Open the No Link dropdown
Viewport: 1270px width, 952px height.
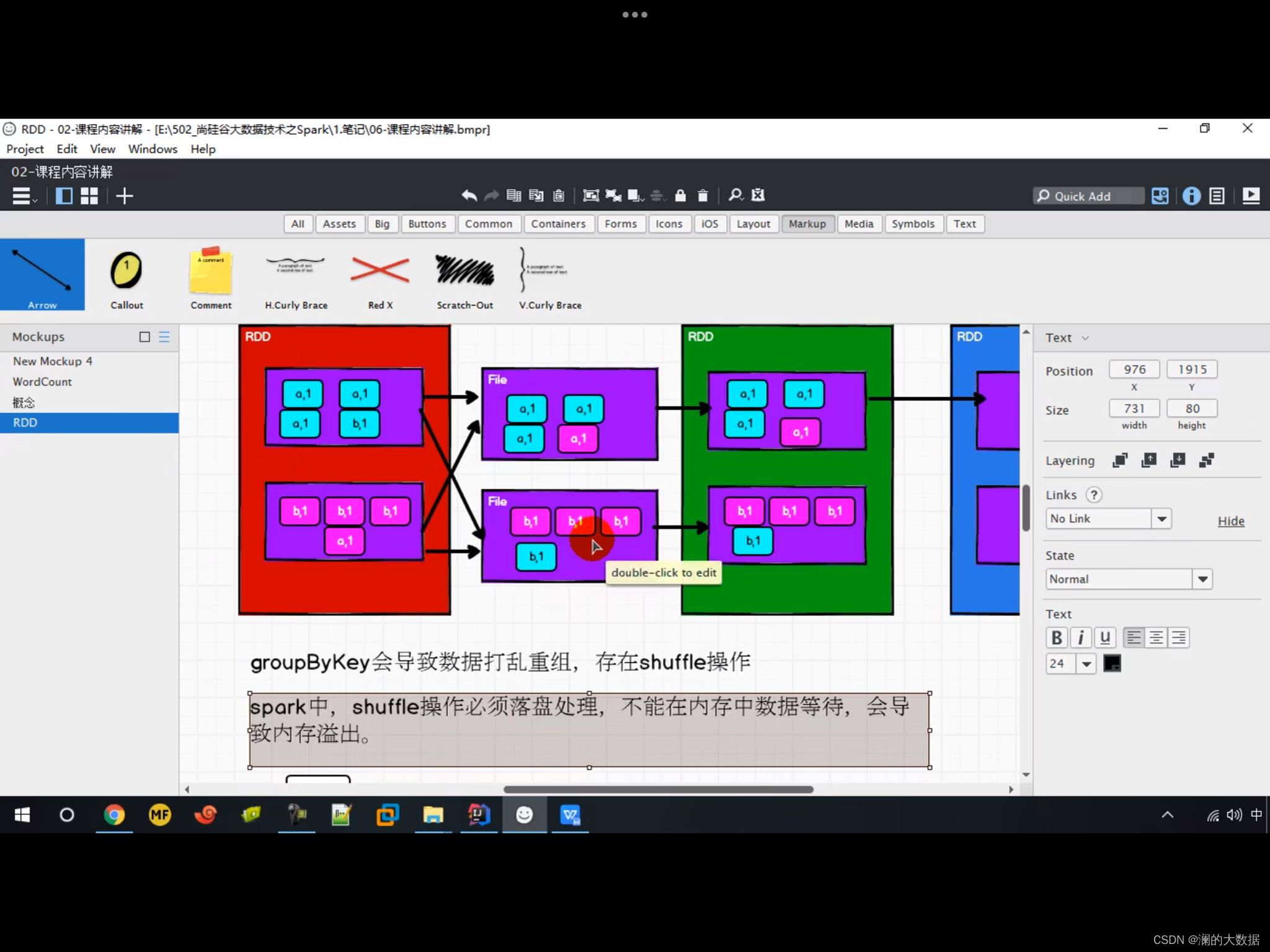1161,519
